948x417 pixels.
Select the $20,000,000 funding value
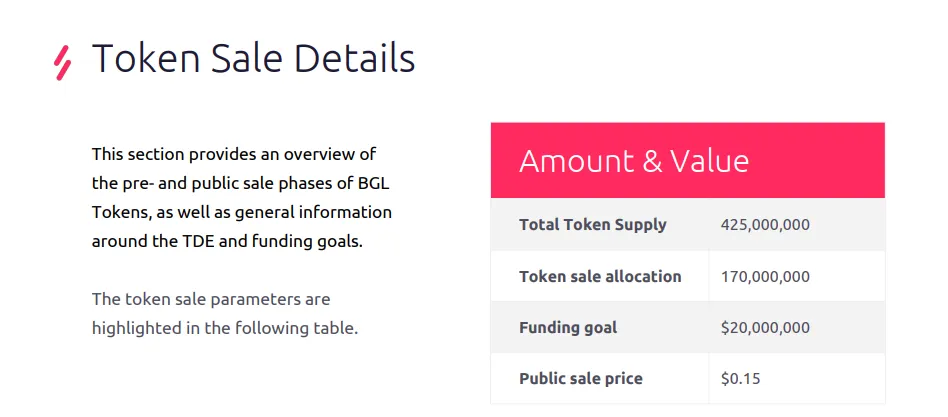765,328
